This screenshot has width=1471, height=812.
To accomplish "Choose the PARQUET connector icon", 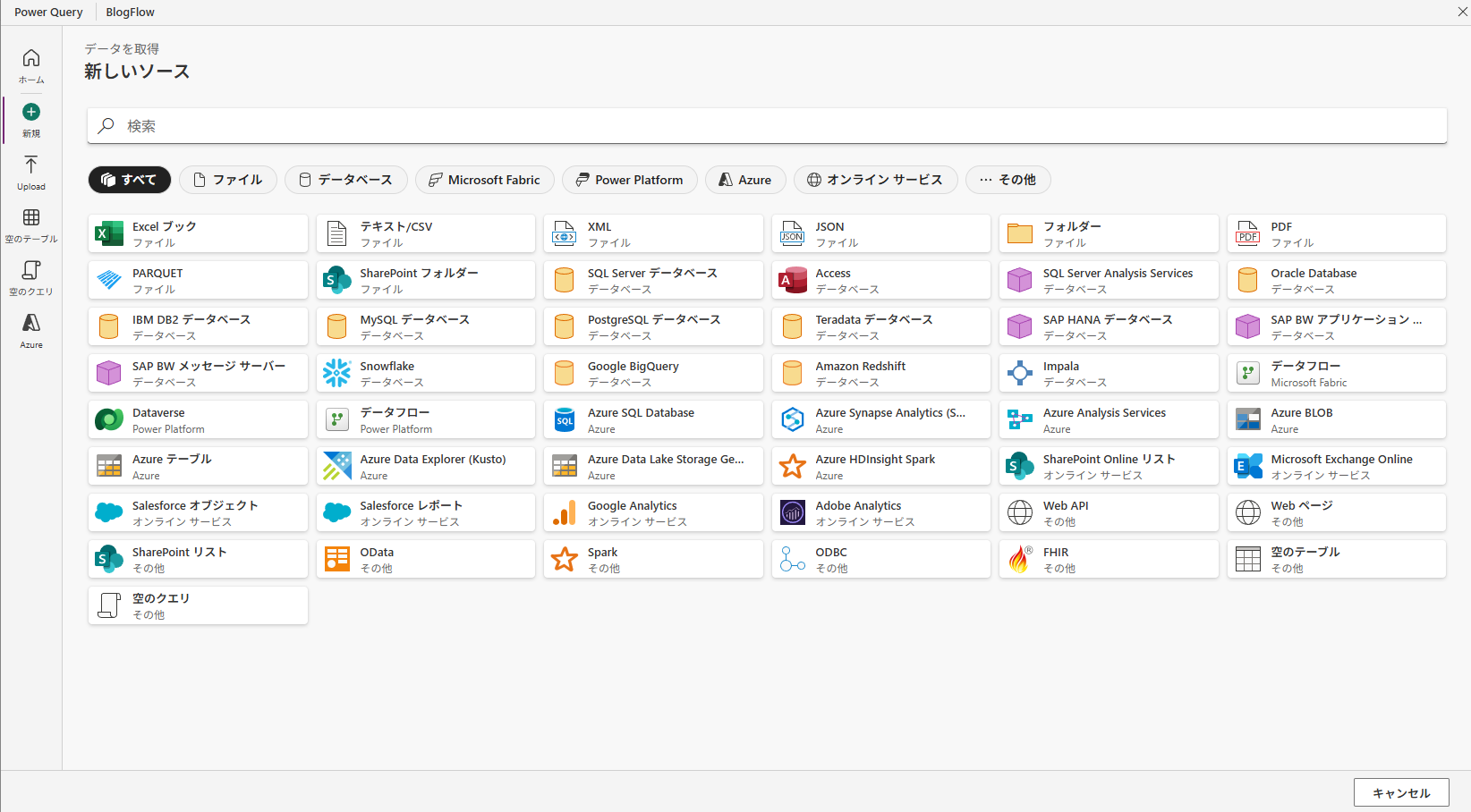I will (x=109, y=281).
